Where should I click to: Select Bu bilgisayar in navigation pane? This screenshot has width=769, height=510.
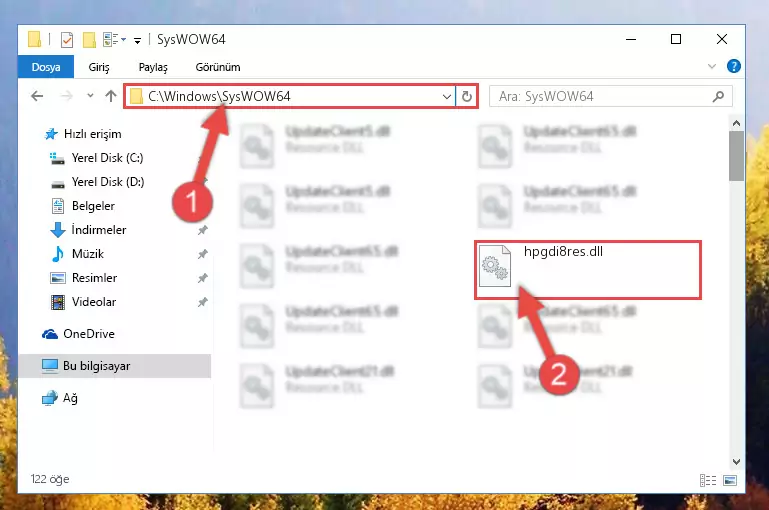coord(115,366)
